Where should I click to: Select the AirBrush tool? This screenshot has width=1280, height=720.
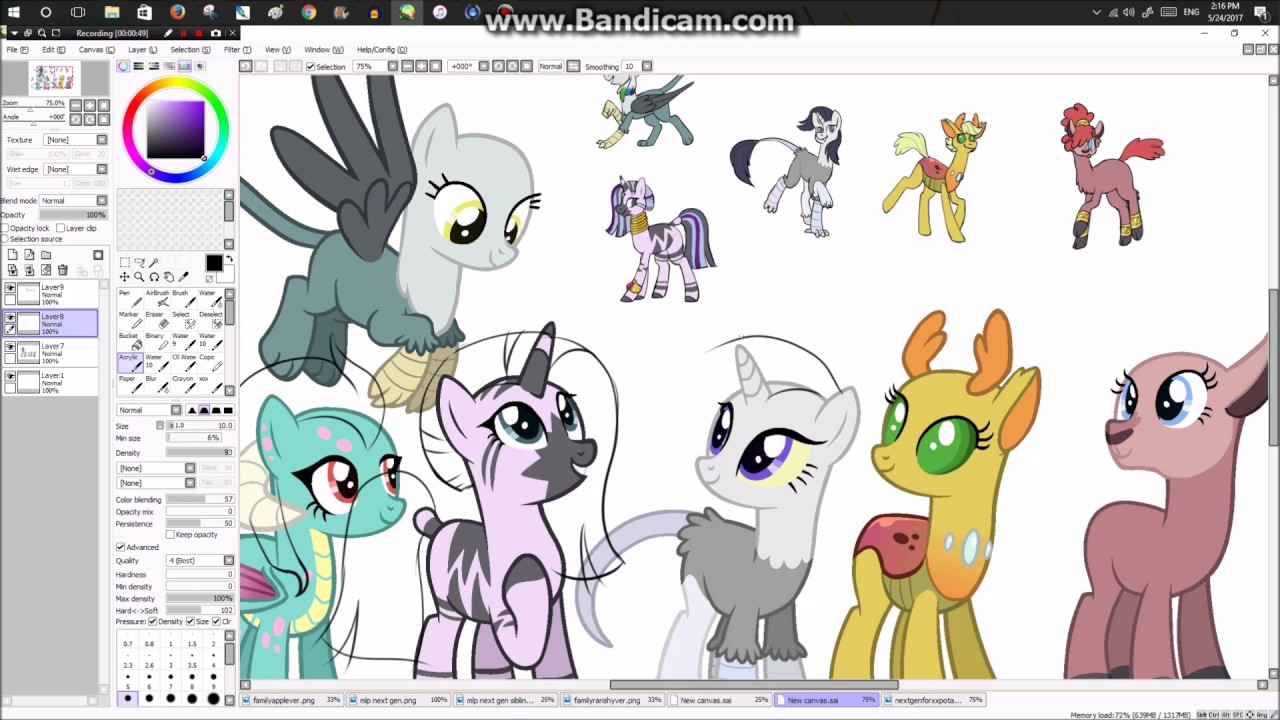click(156, 298)
